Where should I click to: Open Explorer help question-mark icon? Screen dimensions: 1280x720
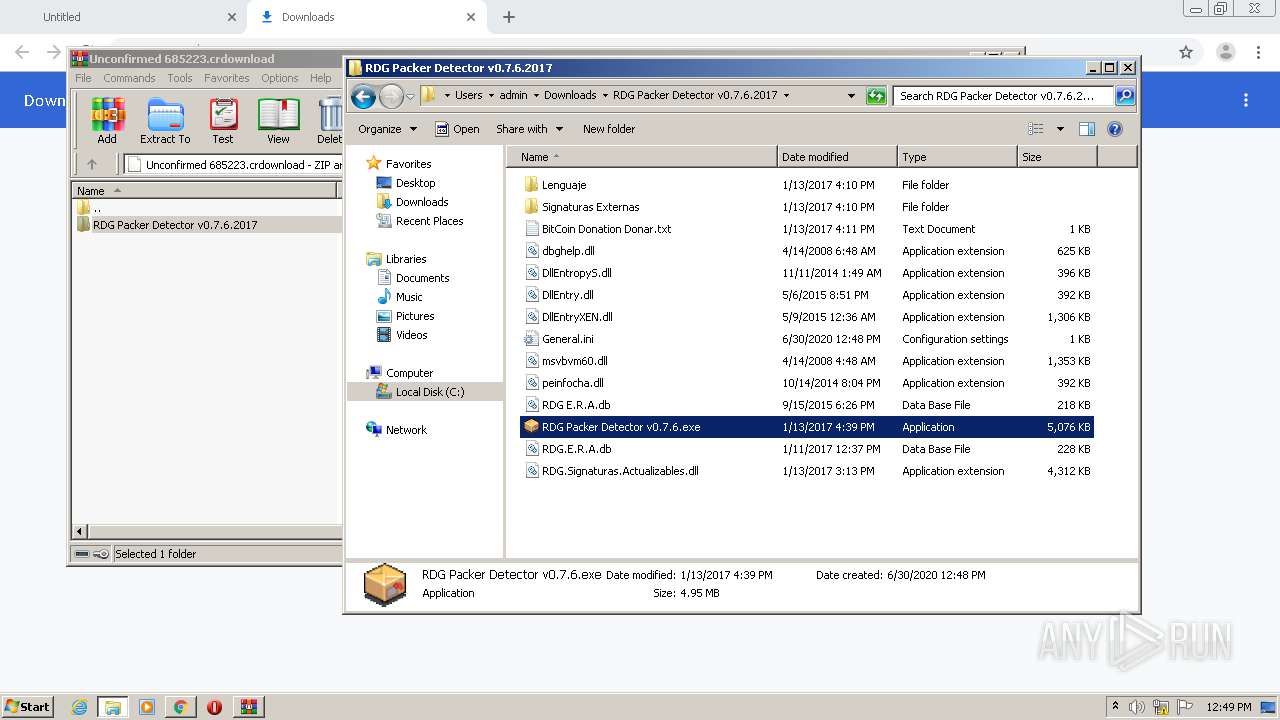pyautogui.click(x=1115, y=129)
